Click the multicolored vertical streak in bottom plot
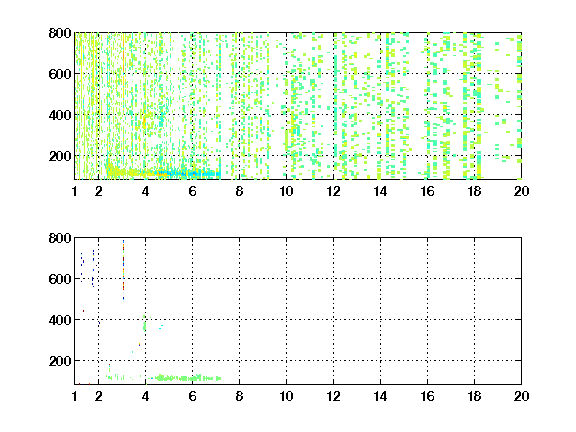The width and height of the screenshot is (576, 432). (123, 270)
